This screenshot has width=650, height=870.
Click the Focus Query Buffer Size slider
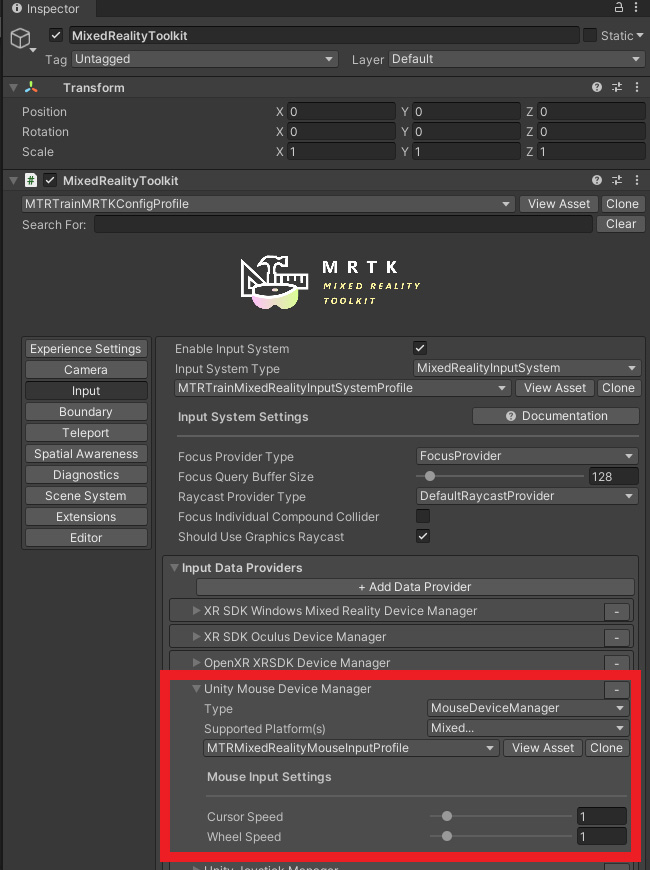[500, 476]
